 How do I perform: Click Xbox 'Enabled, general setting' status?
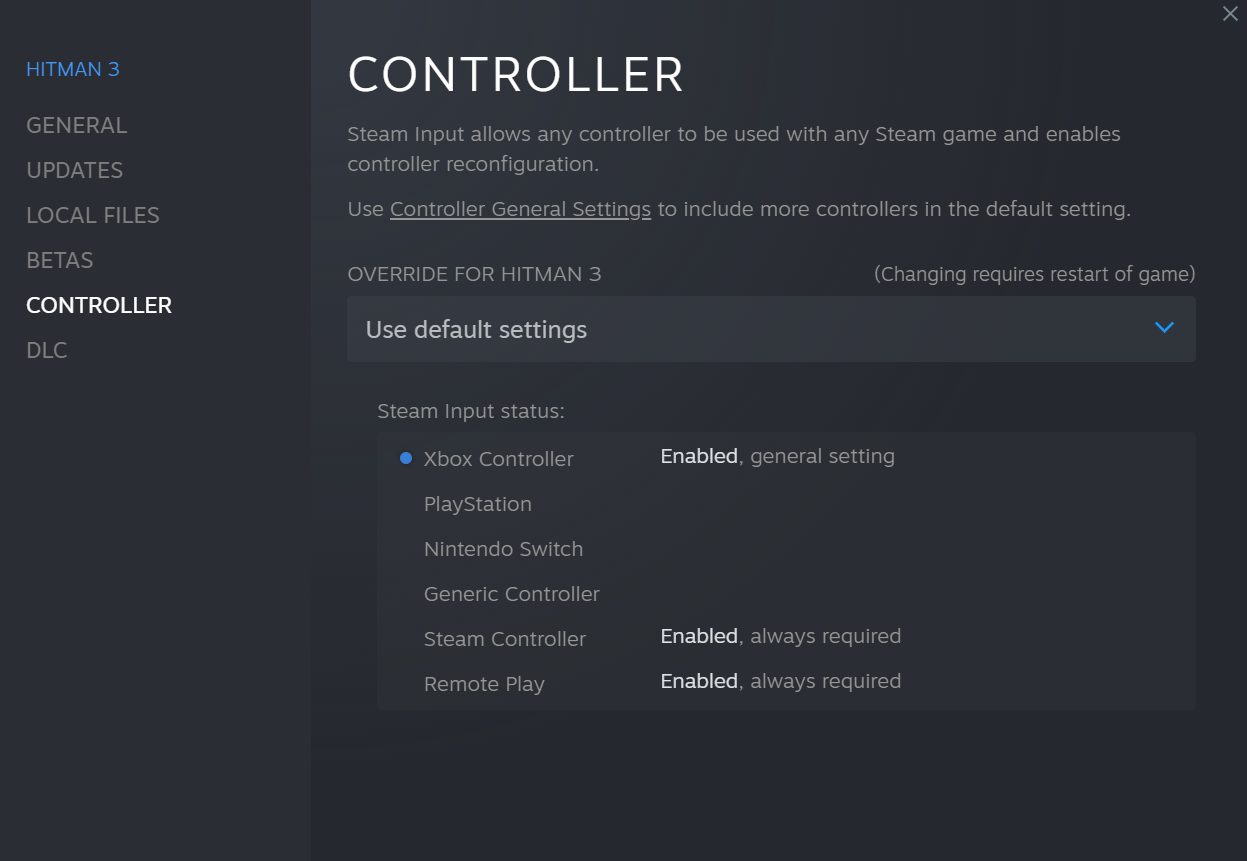(778, 457)
